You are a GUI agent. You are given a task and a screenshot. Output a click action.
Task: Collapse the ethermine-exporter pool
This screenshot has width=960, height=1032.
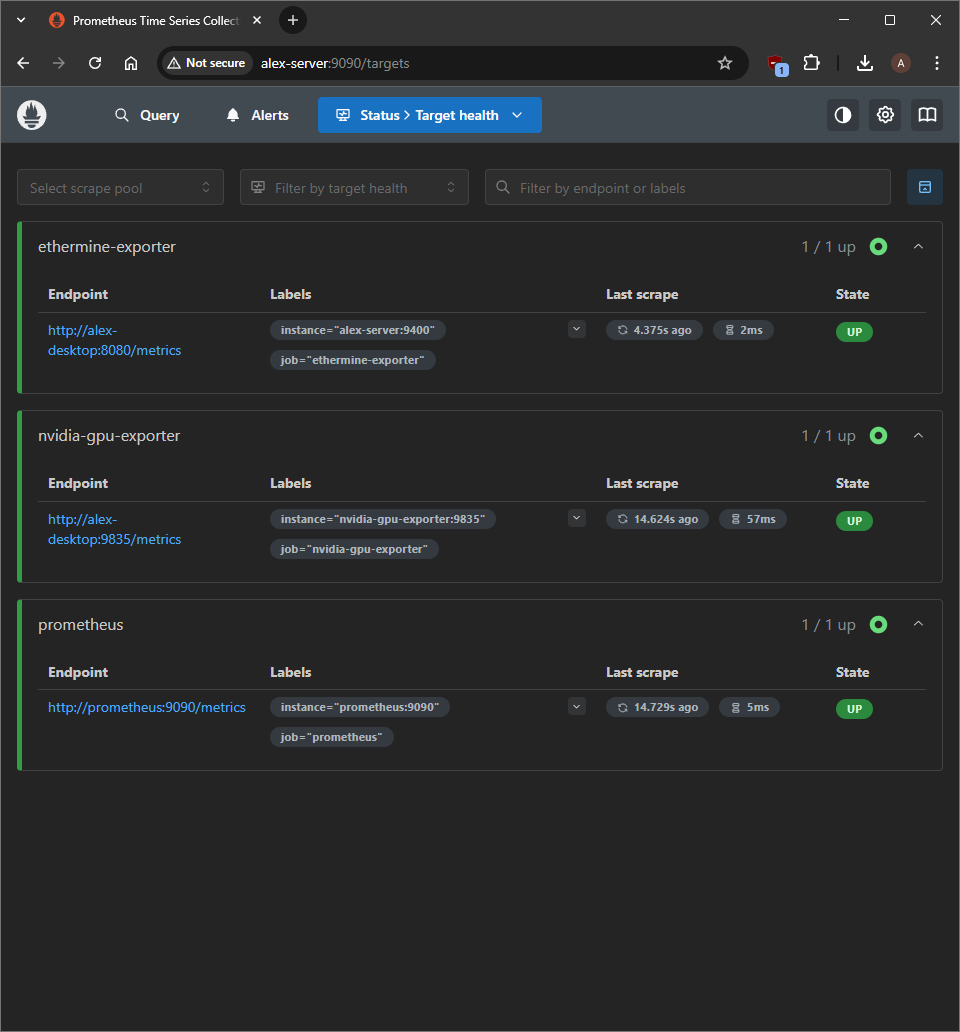(919, 247)
